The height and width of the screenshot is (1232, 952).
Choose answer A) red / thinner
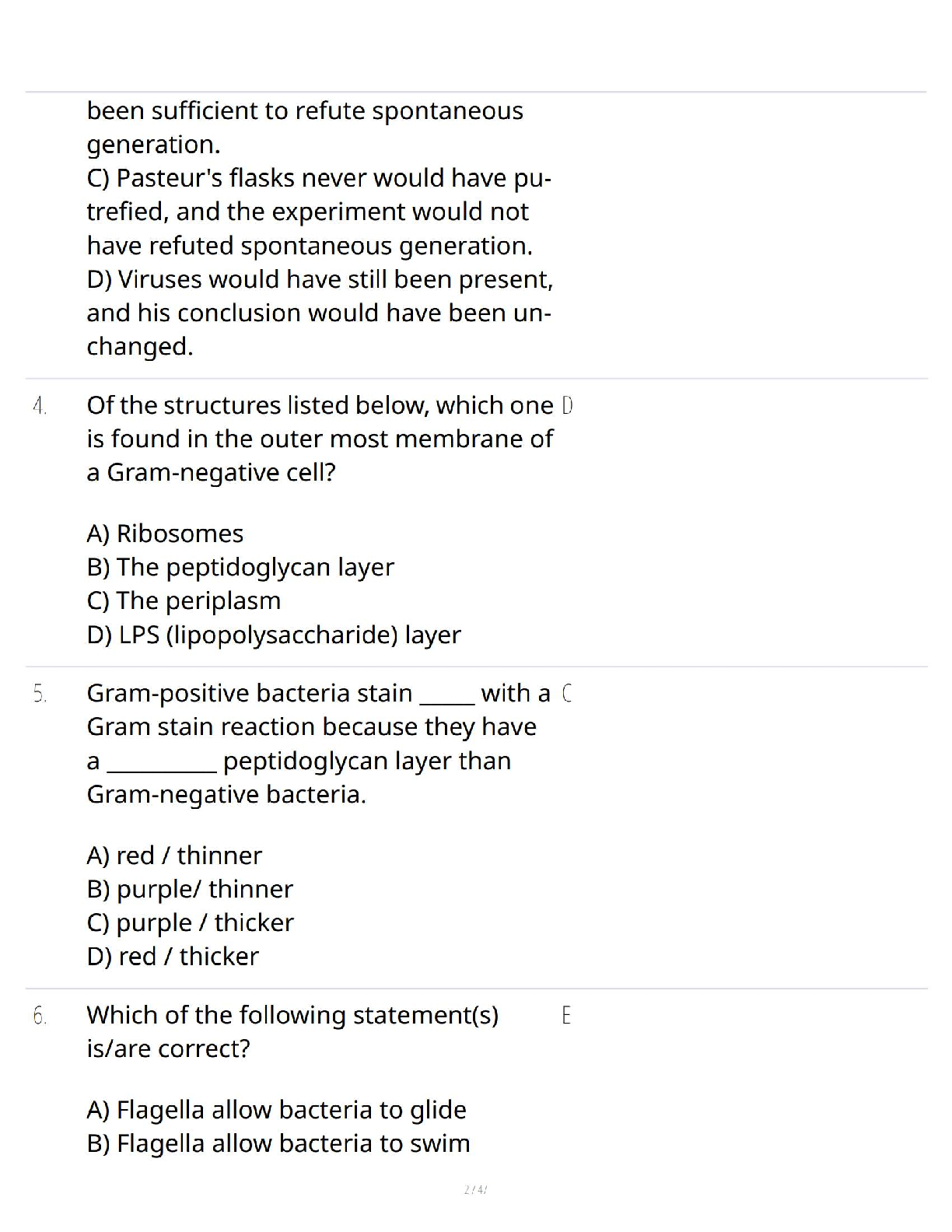tap(174, 856)
